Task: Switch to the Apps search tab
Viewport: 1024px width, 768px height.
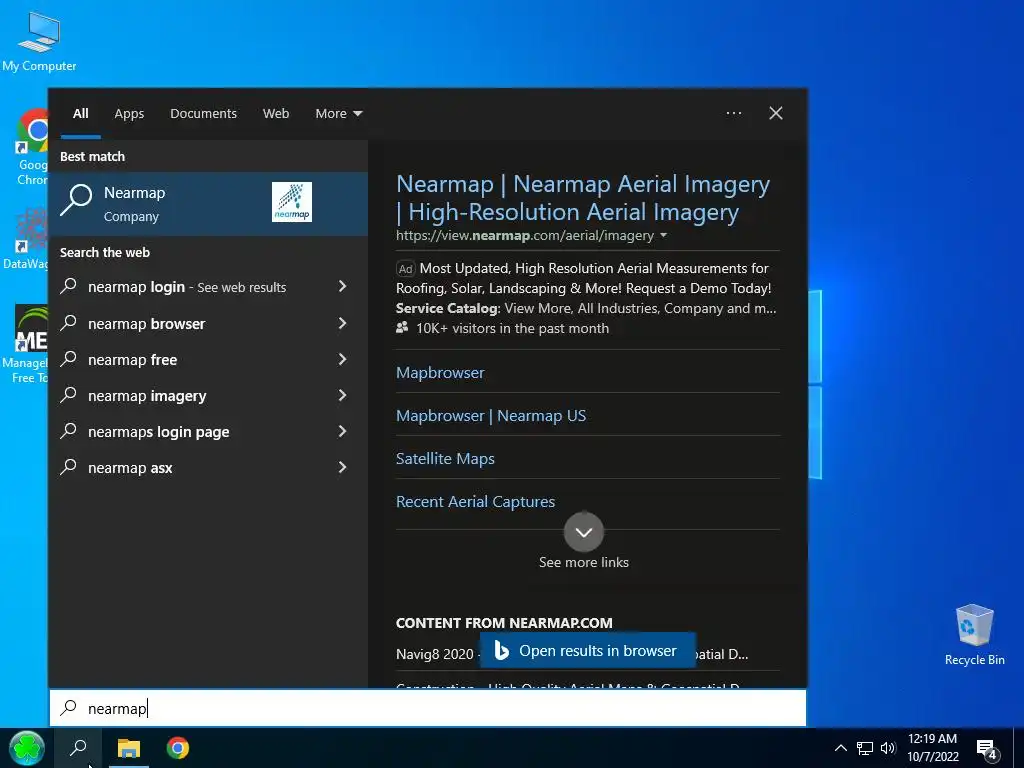Action: click(x=129, y=114)
